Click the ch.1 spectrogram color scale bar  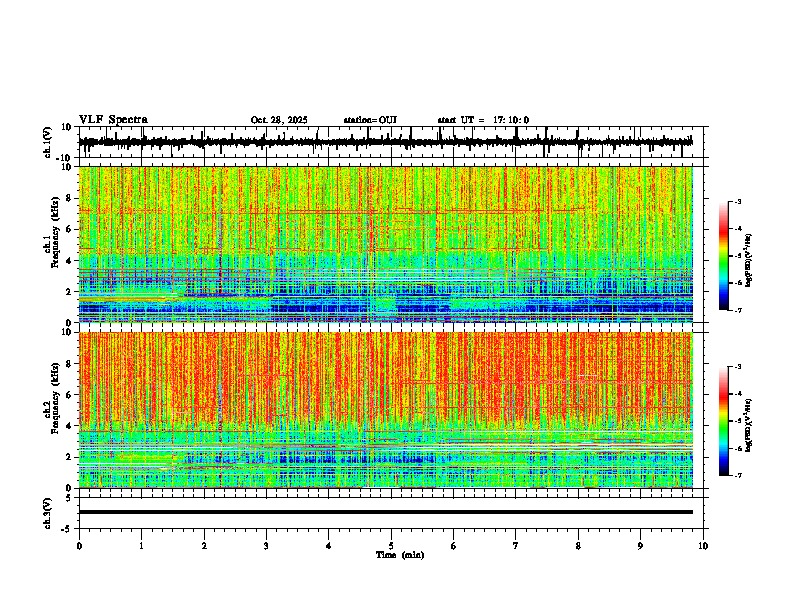[x=724, y=256]
